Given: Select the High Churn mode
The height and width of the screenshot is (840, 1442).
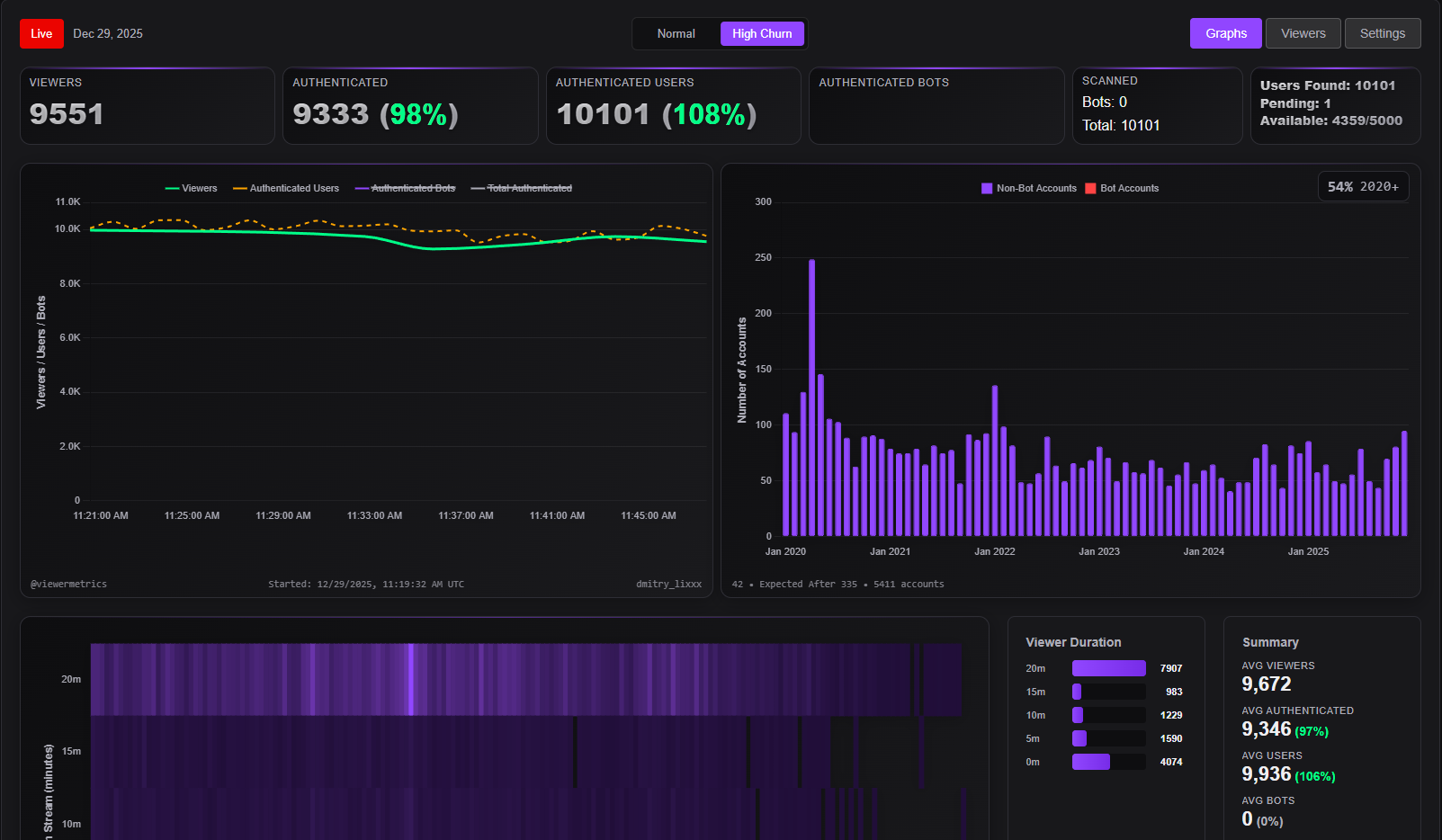Looking at the screenshot, I should click(x=761, y=33).
